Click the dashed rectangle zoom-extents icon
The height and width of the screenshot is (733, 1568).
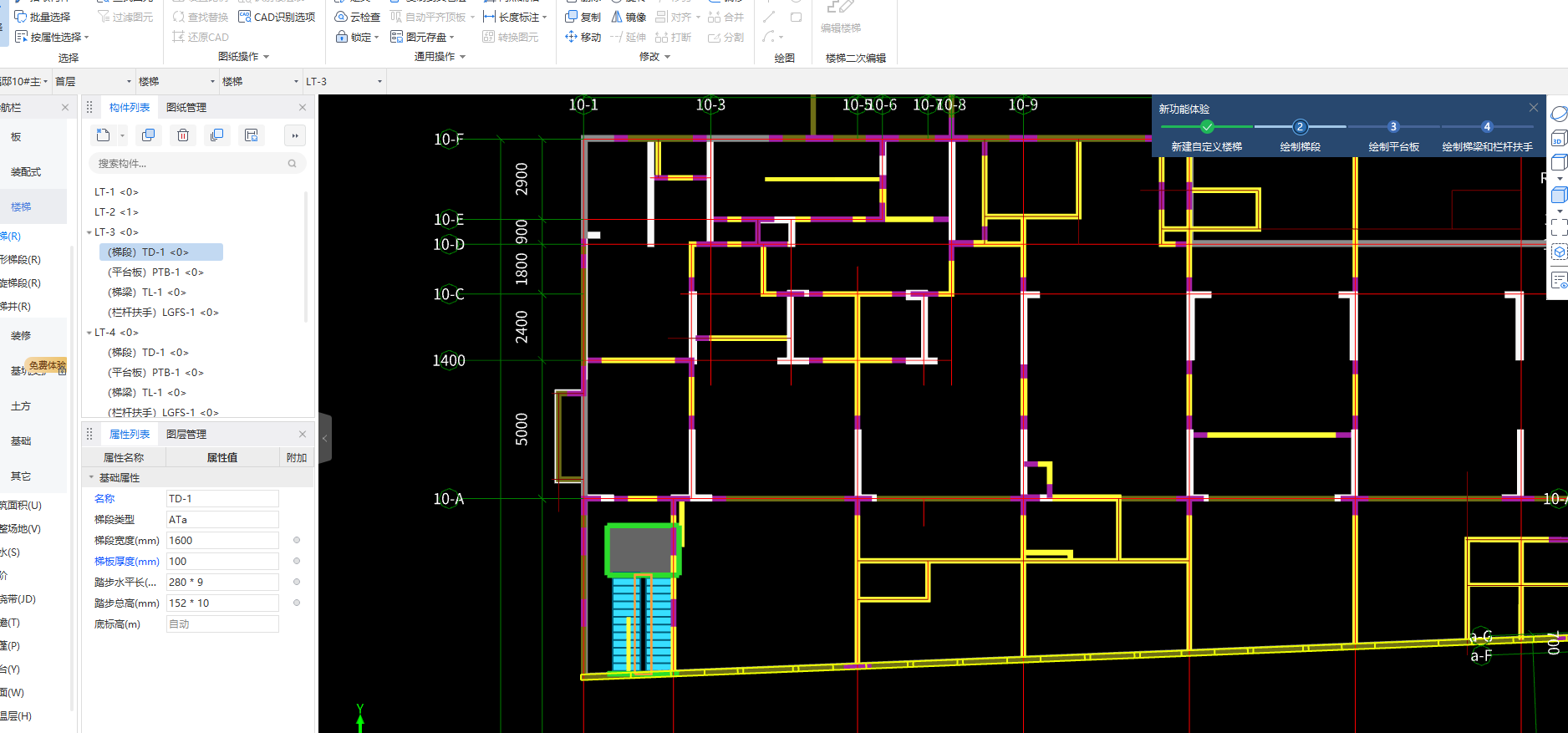(1559, 227)
